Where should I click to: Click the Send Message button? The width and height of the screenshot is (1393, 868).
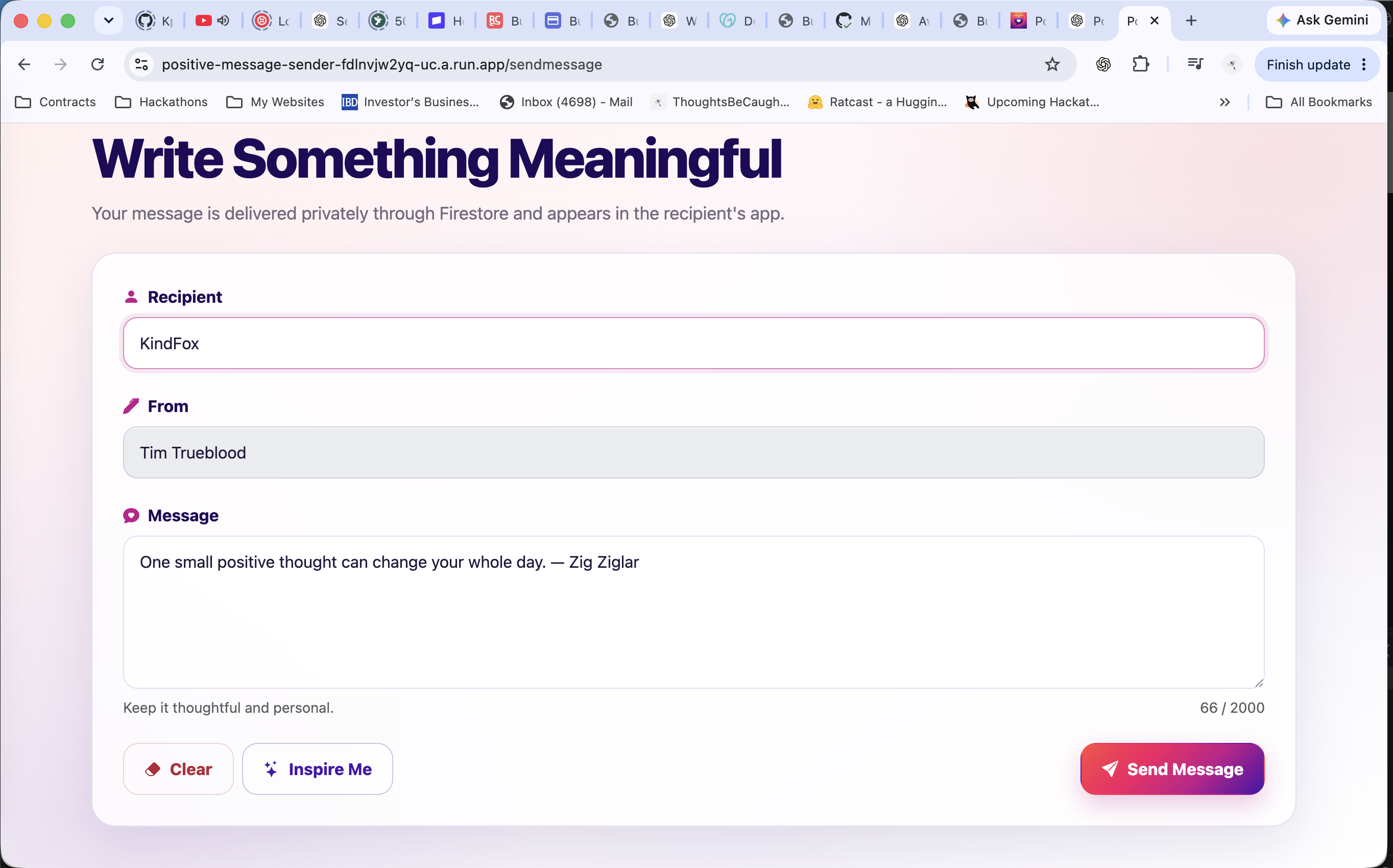[x=1172, y=768]
